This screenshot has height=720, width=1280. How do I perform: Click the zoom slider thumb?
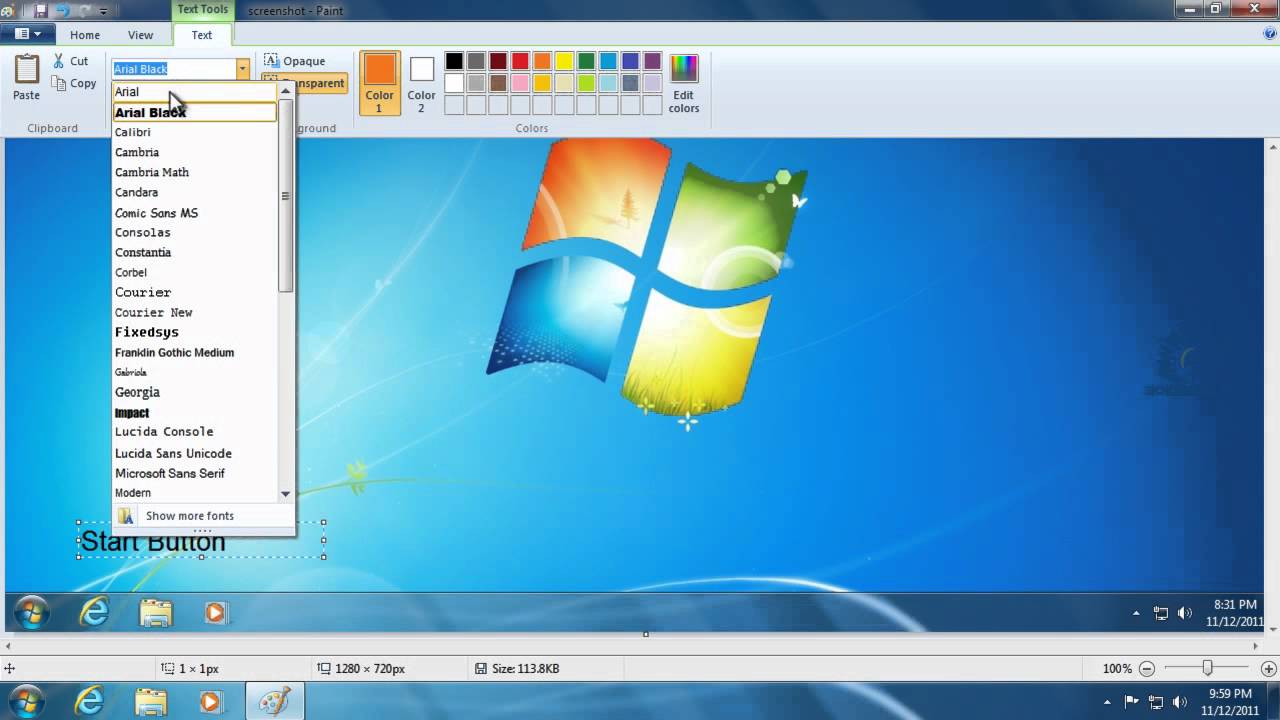point(1208,668)
